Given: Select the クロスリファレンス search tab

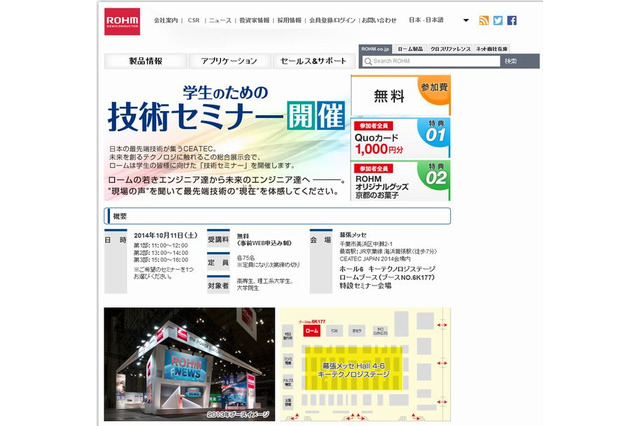Looking at the screenshot, I should (x=450, y=49).
